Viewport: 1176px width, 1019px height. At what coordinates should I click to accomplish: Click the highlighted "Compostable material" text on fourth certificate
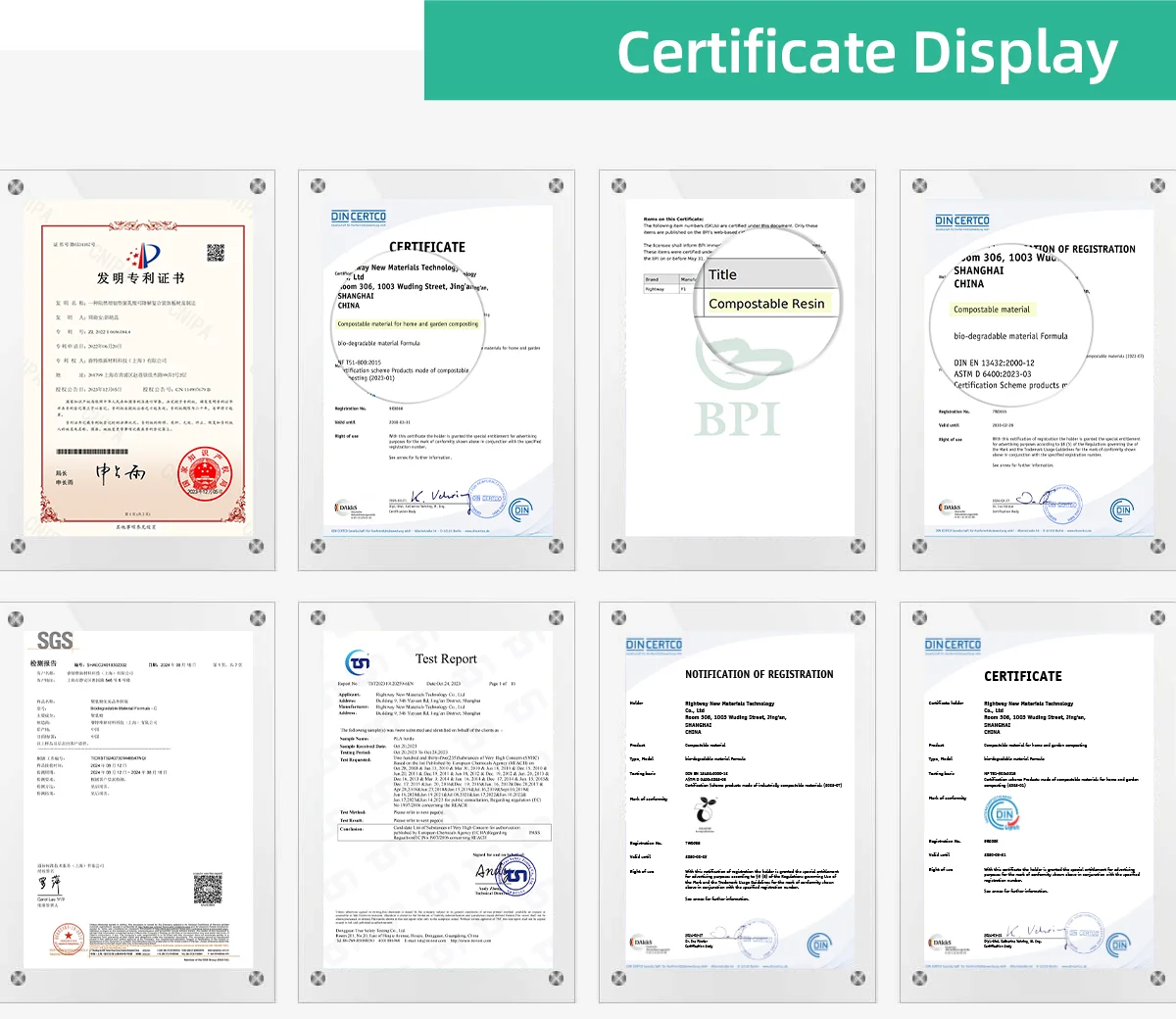(x=992, y=310)
